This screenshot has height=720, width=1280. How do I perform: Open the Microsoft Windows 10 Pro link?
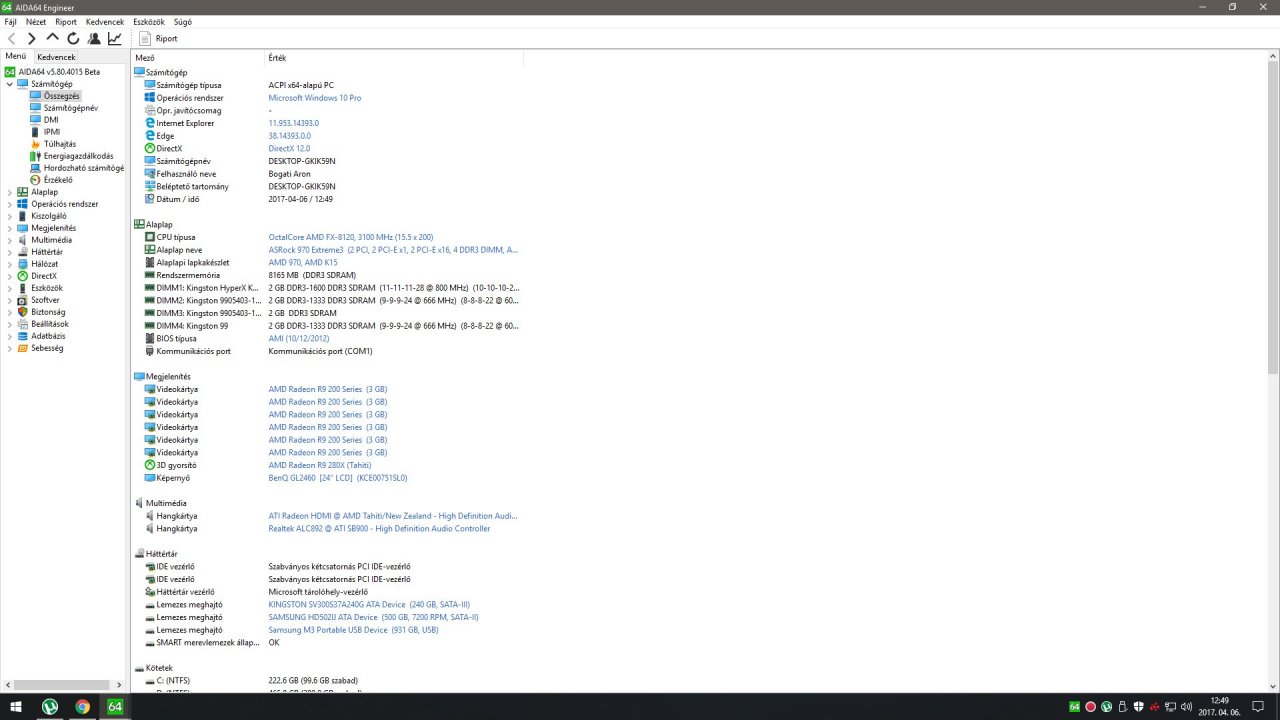[315, 98]
